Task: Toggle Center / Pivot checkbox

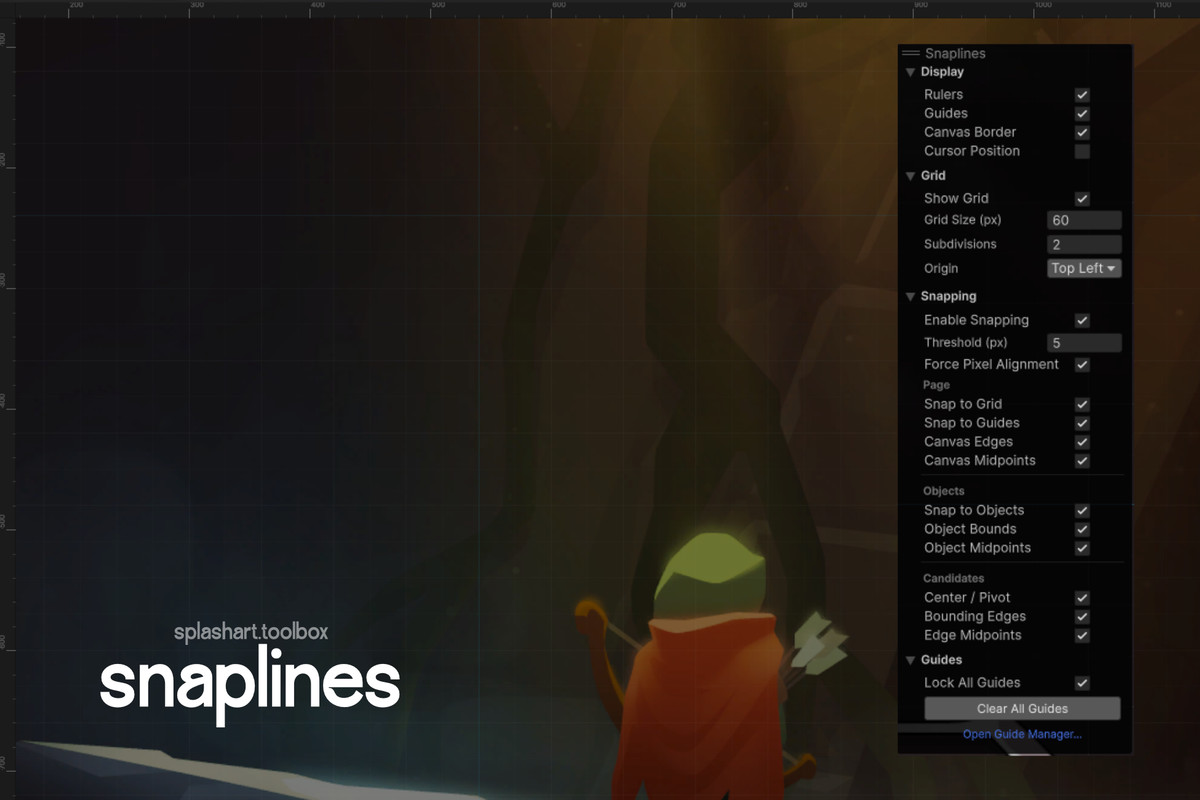Action: tap(1082, 598)
